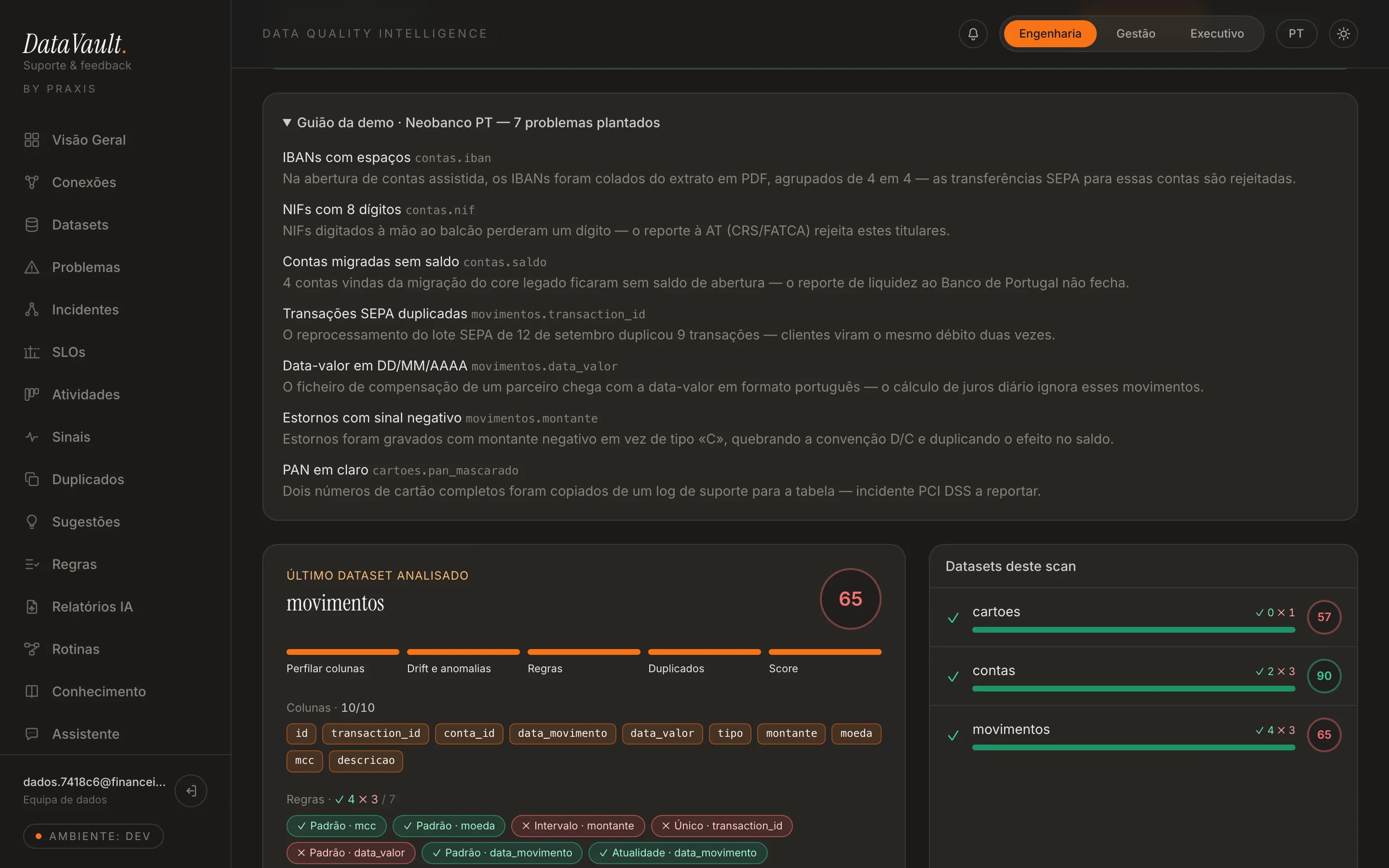
Task: Open the PT language selector
Action: click(x=1296, y=34)
